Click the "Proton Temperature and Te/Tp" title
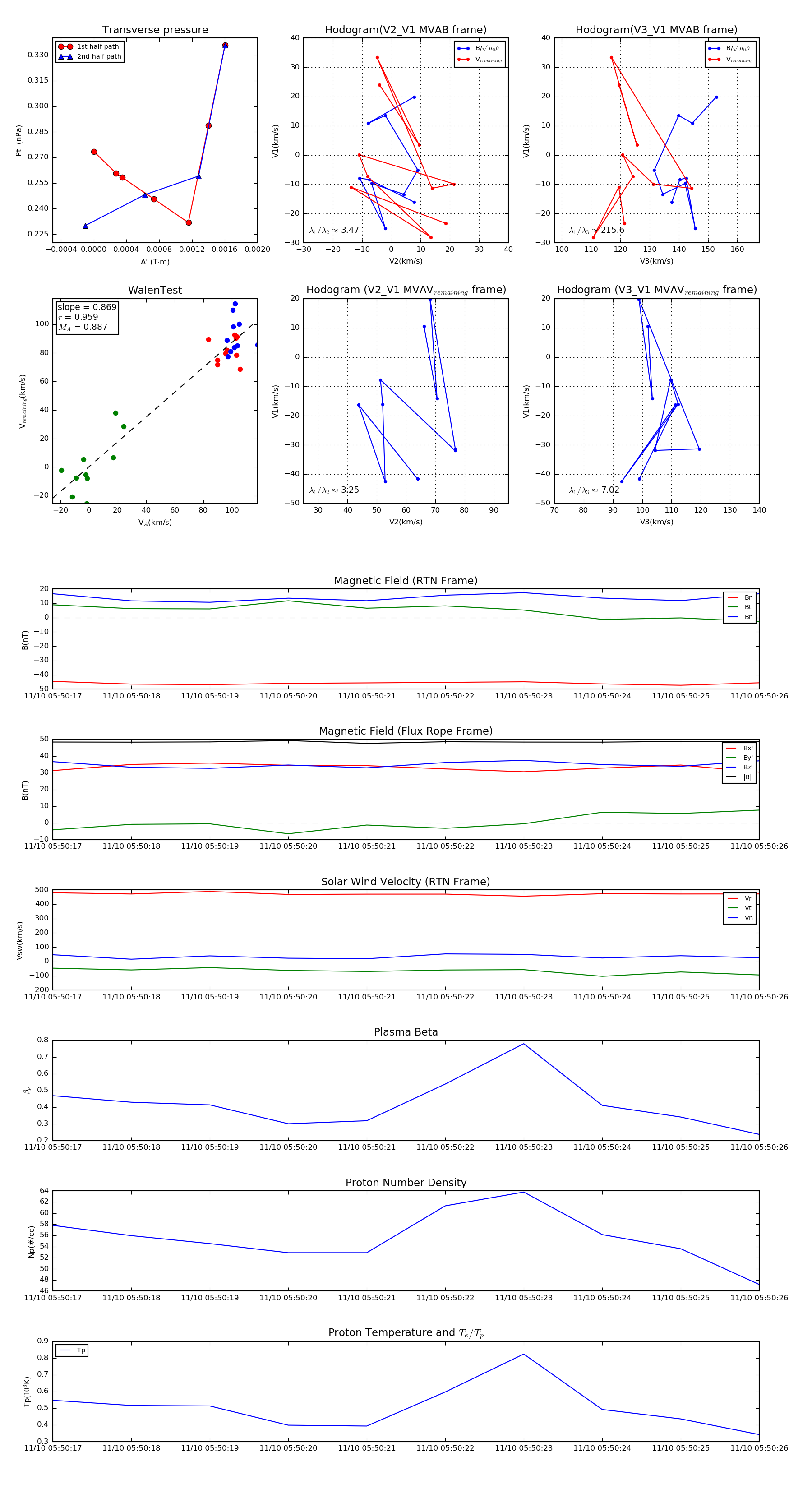 point(406,1332)
